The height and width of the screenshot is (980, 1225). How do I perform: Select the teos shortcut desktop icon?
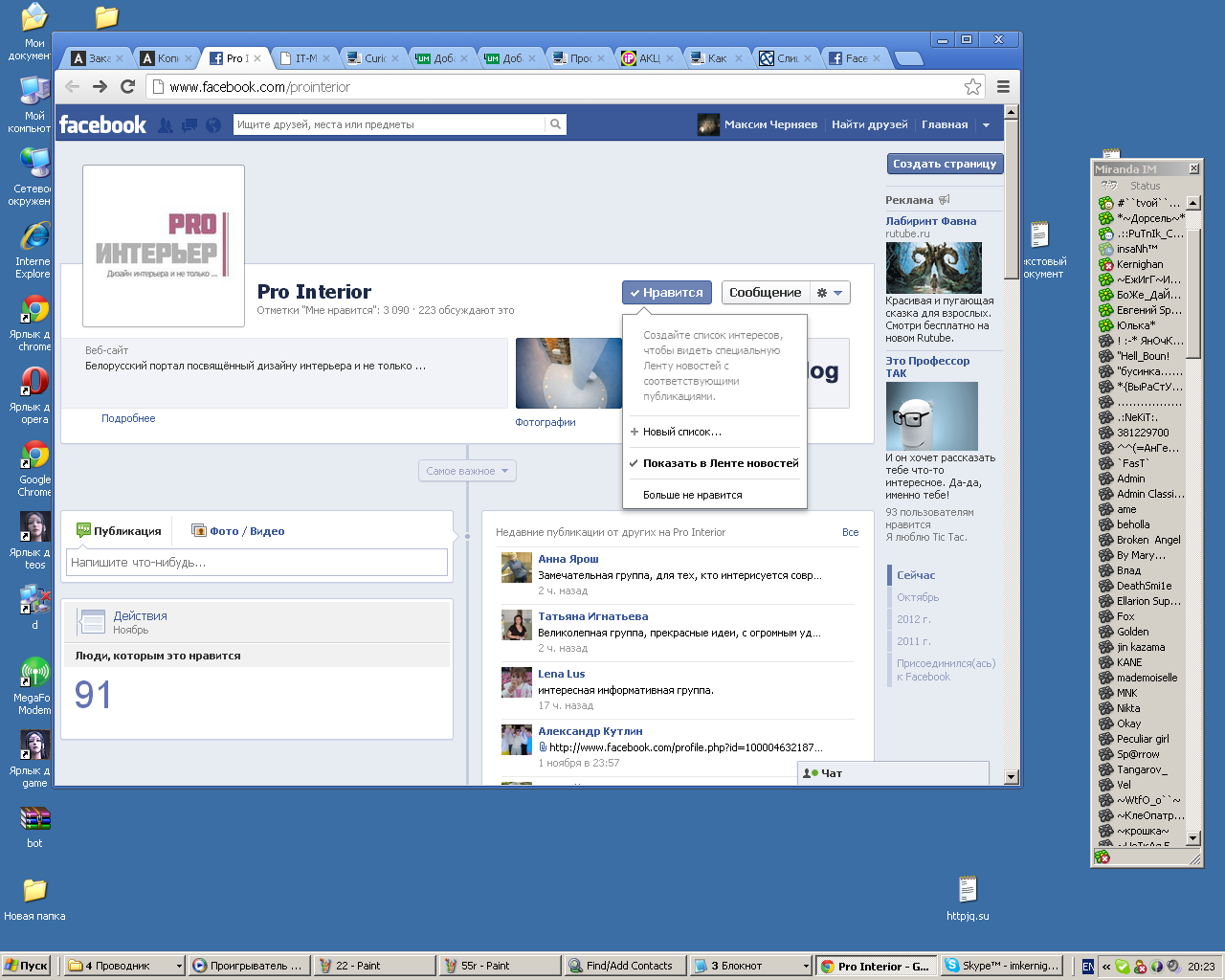(x=33, y=541)
